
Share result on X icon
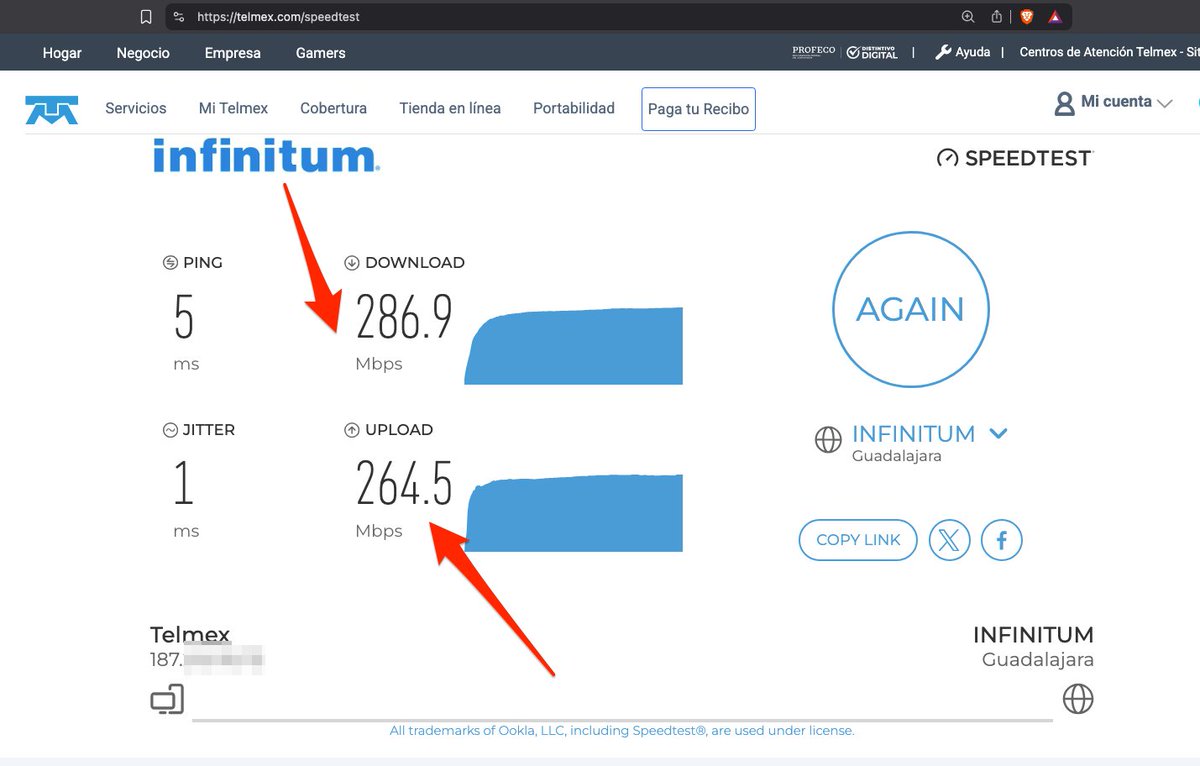pyautogui.click(x=949, y=540)
